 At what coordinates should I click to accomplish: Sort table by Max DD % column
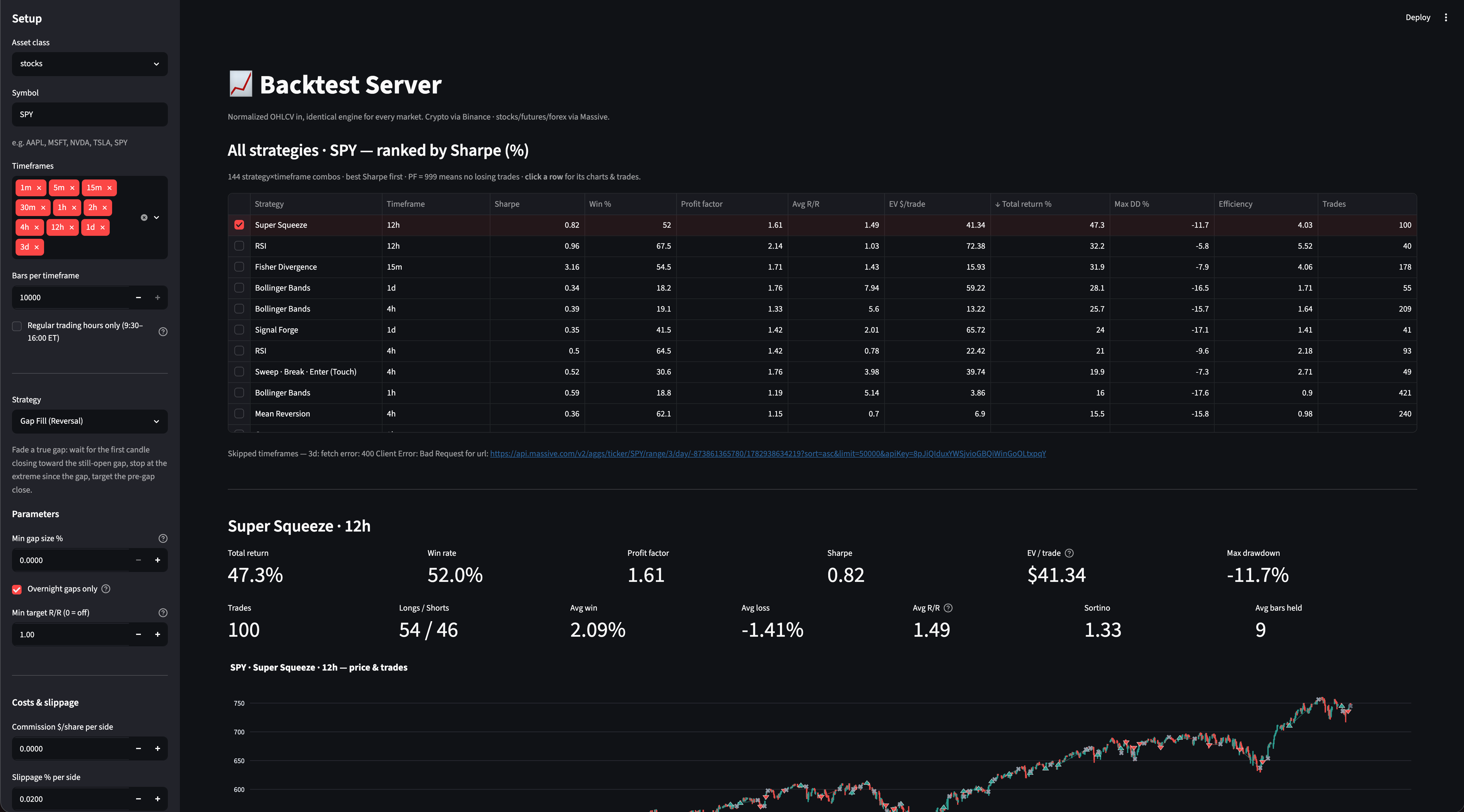pyautogui.click(x=1162, y=204)
